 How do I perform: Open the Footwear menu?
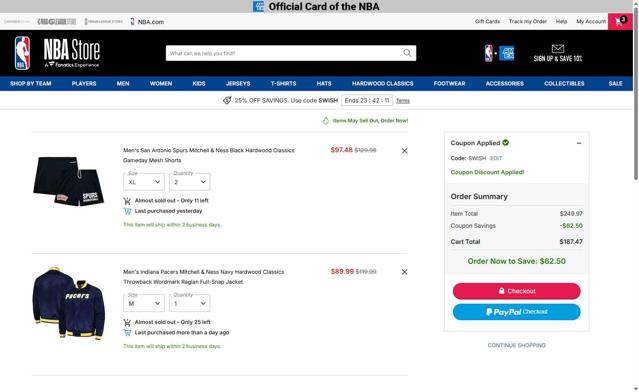[x=450, y=84]
